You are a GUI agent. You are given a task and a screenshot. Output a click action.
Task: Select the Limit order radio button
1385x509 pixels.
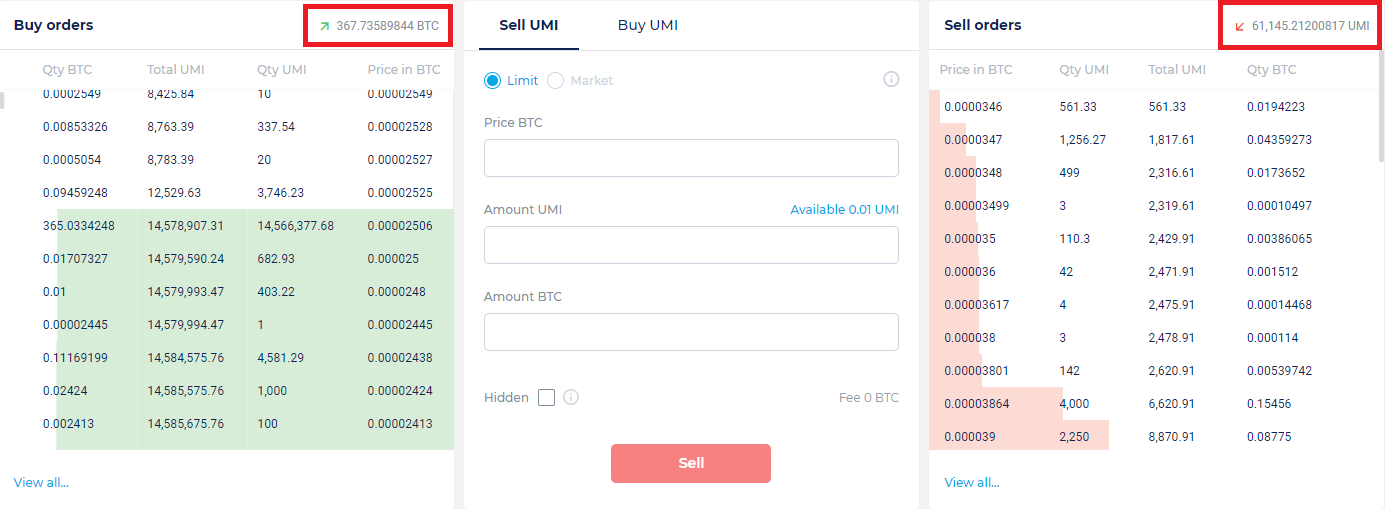(x=492, y=80)
